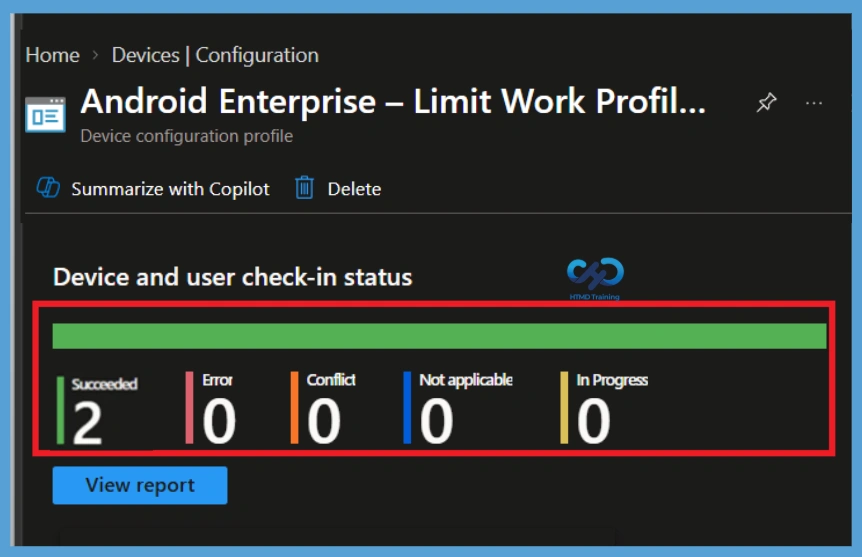Go to the Home breadcrumb
The width and height of the screenshot is (862, 557).
tap(52, 55)
